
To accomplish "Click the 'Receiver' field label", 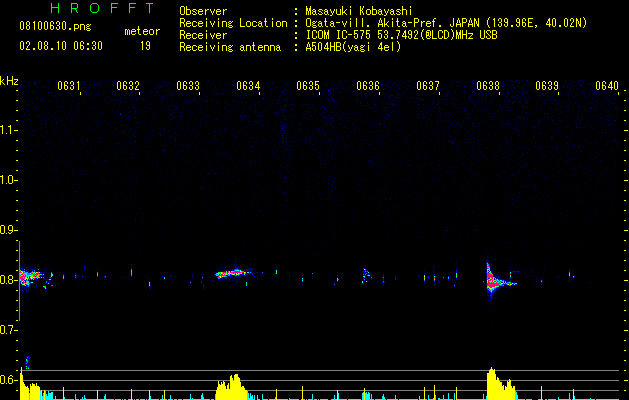I will click(x=203, y=35).
